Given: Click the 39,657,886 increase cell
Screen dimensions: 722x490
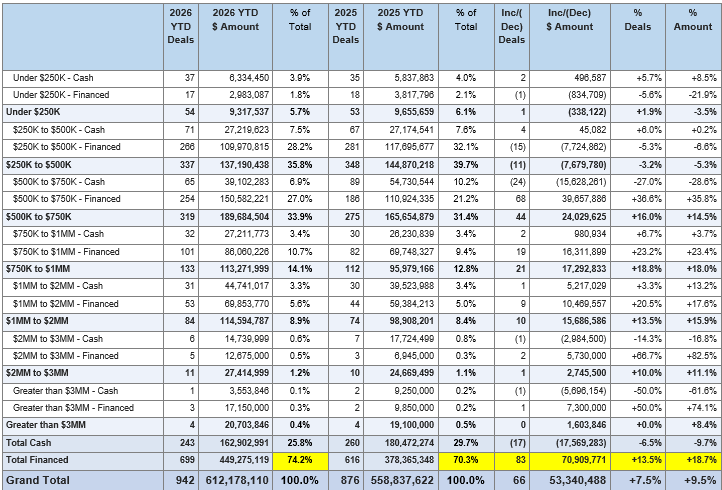Looking at the screenshot, I should pos(570,200).
